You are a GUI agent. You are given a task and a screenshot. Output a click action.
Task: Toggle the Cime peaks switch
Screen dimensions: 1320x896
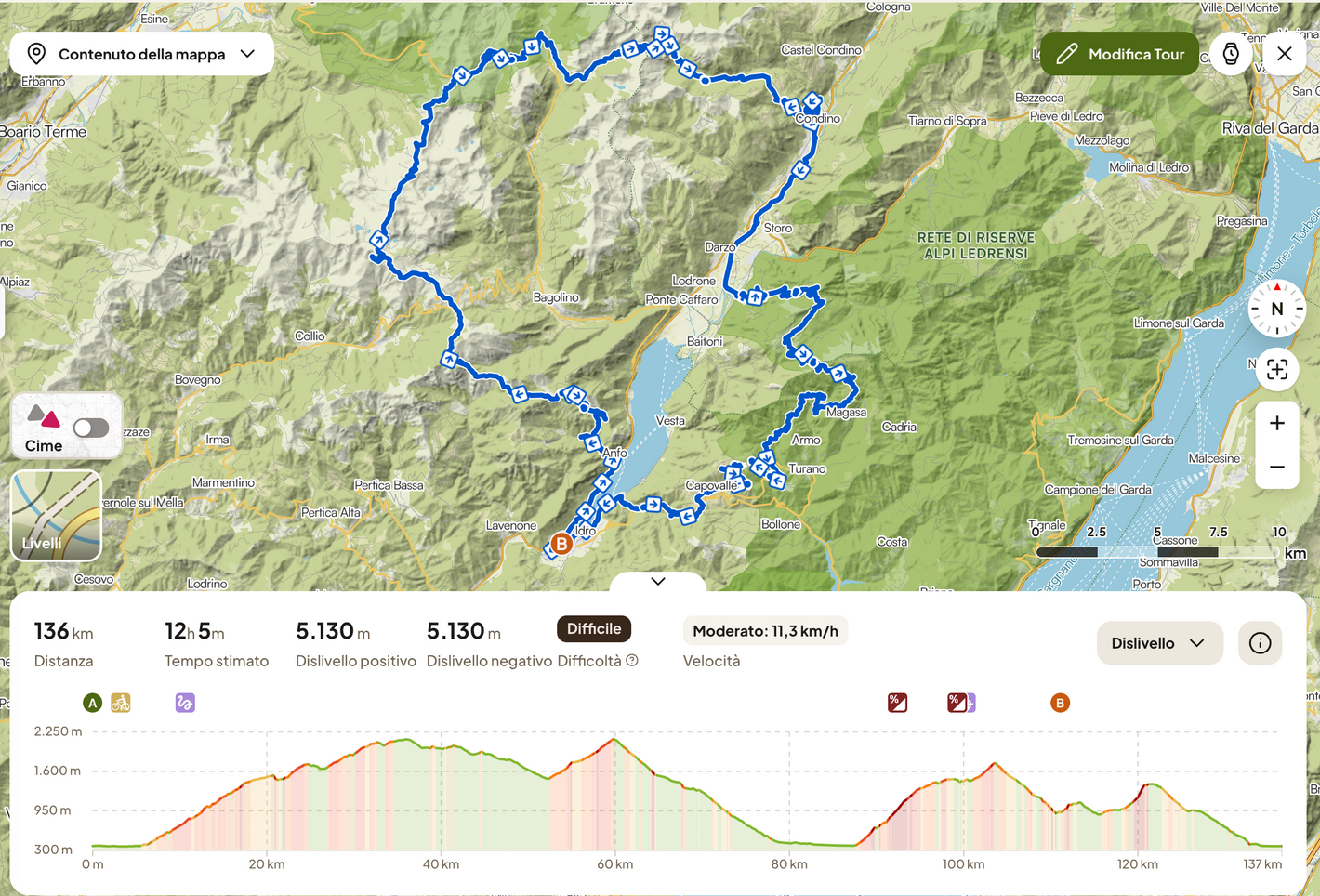(x=91, y=428)
